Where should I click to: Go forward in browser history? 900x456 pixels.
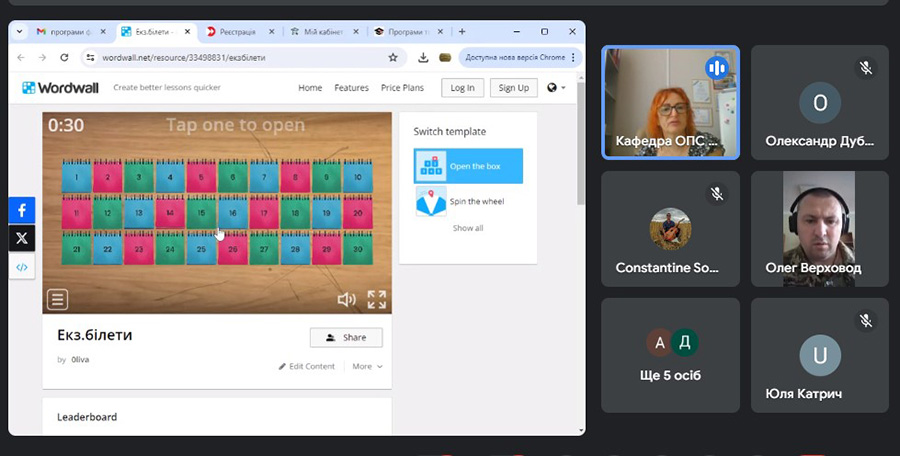tap(42, 57)
